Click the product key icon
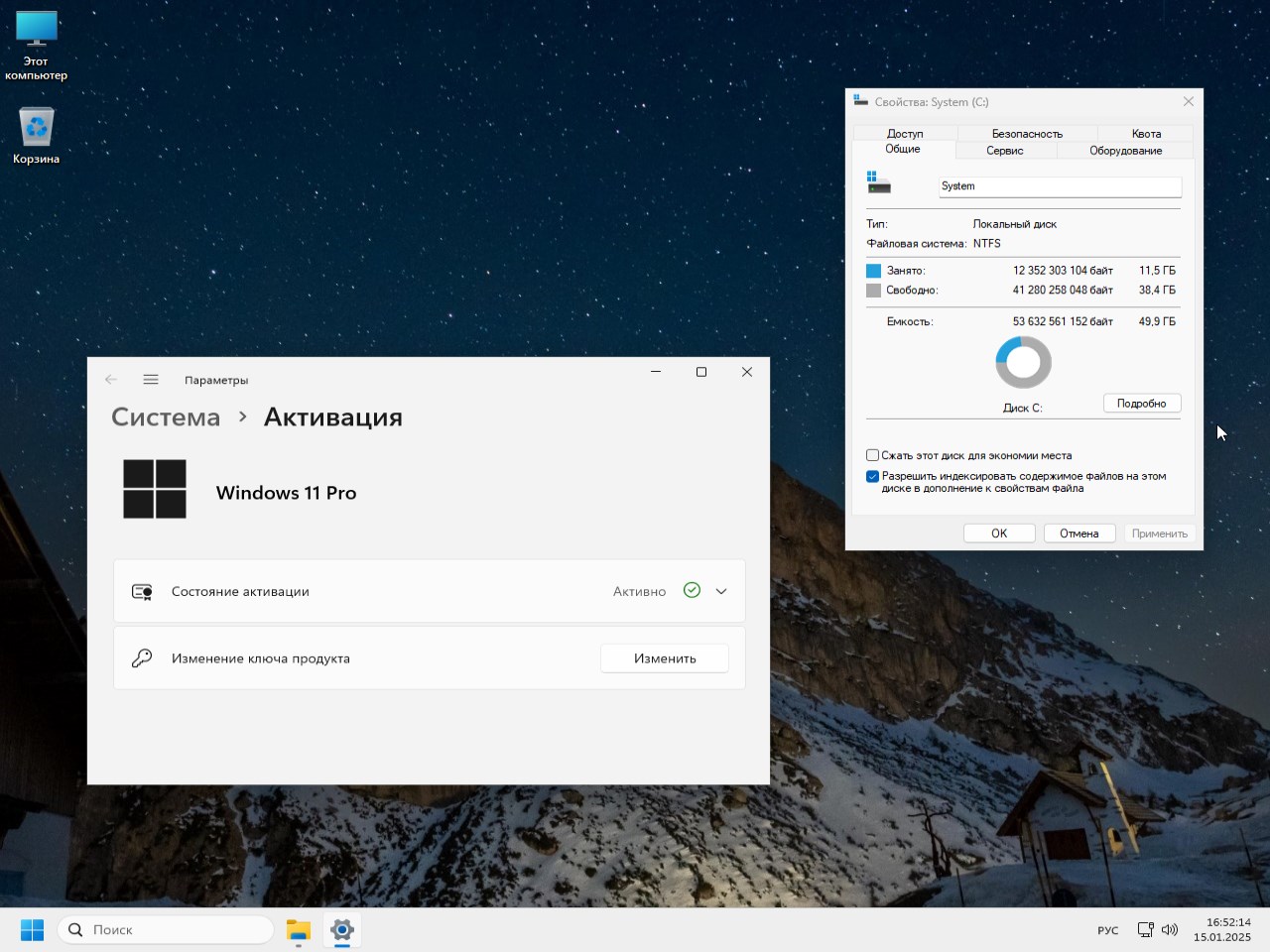1270x952 pixels. (x=142, y=658)
